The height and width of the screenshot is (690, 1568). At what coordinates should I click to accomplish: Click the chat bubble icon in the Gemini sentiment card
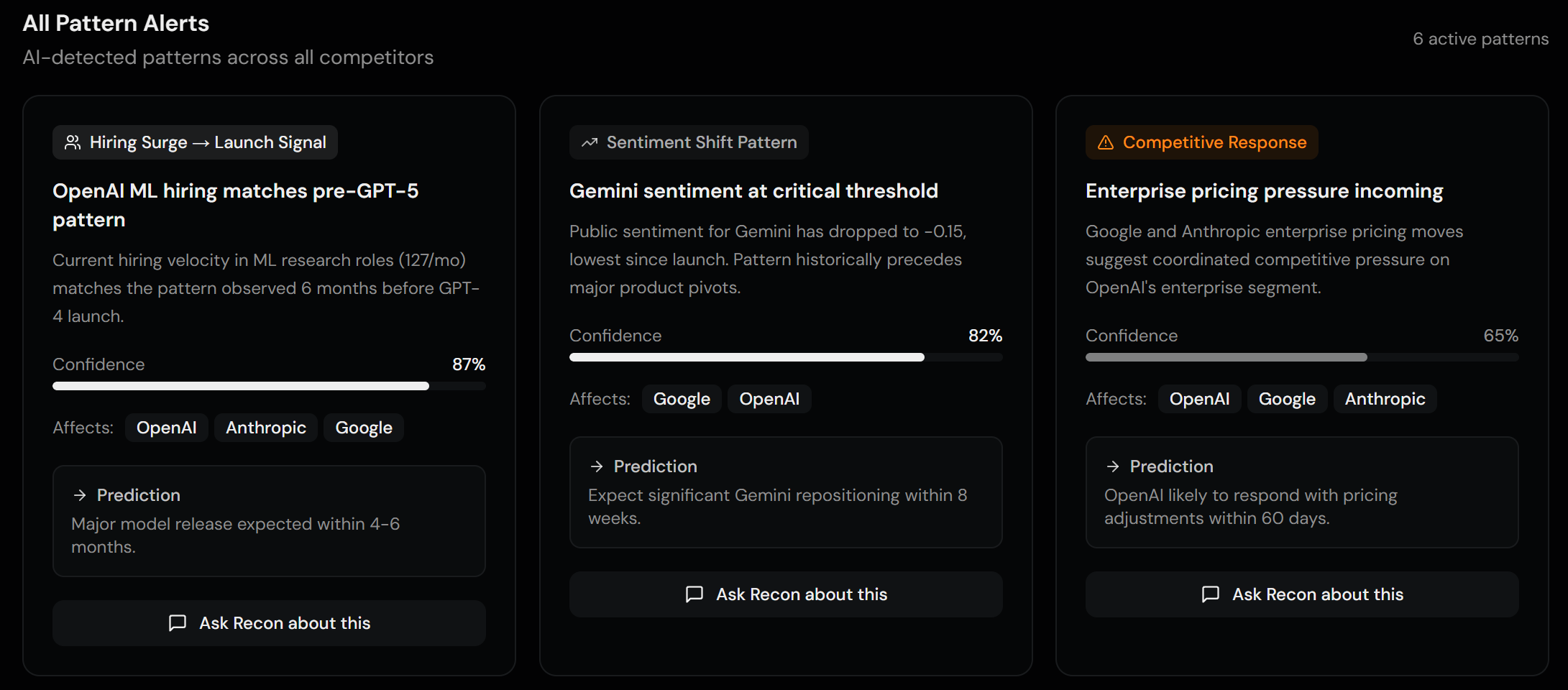click(x=694, y=594)
